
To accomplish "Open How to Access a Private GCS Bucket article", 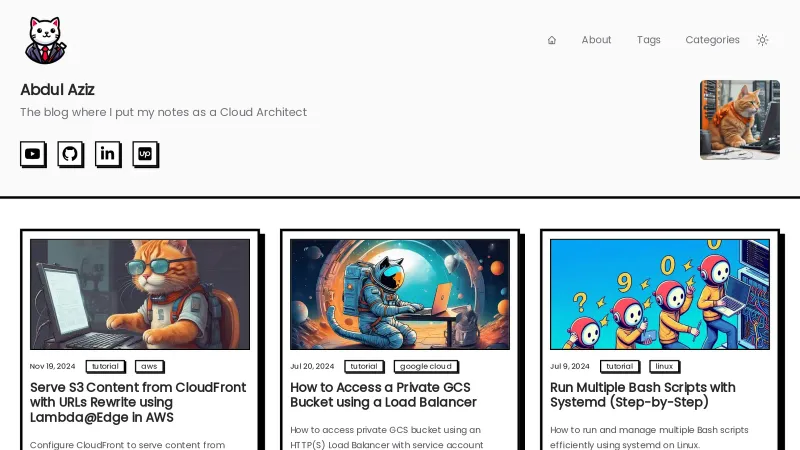I will coord(383,395).
